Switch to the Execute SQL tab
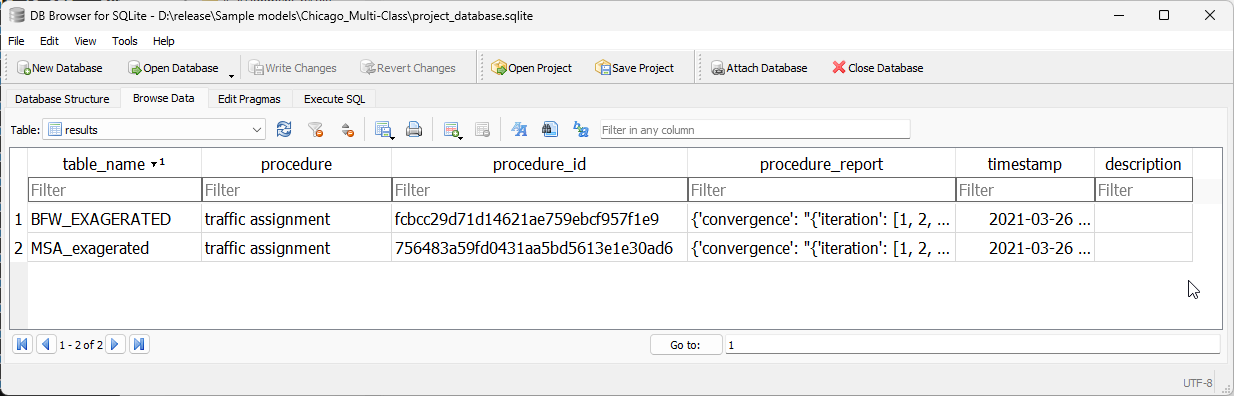The image size is (1234, 396). [x=335, y=99]
